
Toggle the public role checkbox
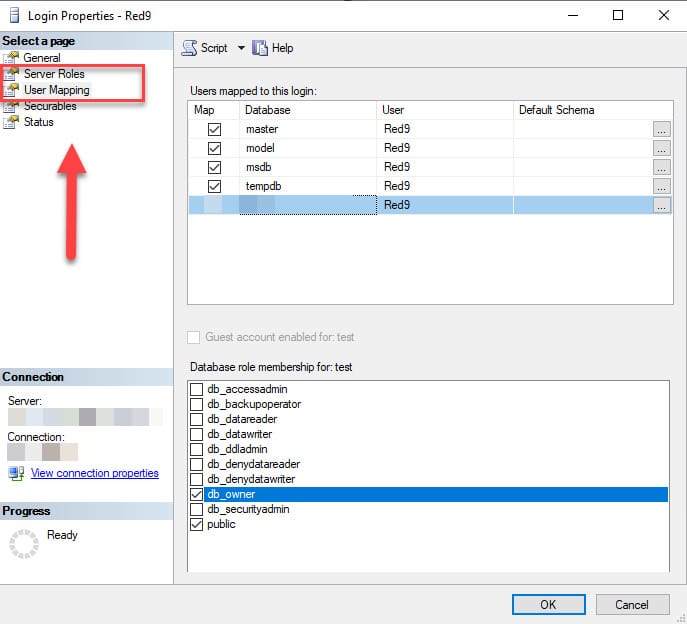point(196,524)
